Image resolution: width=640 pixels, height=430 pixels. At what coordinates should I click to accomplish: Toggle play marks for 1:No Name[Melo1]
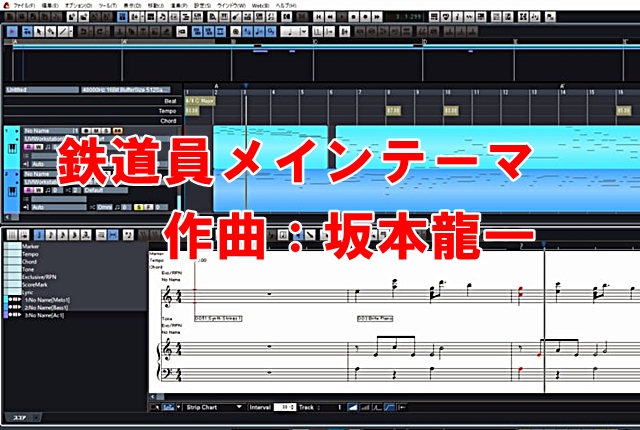pos(15,299)
